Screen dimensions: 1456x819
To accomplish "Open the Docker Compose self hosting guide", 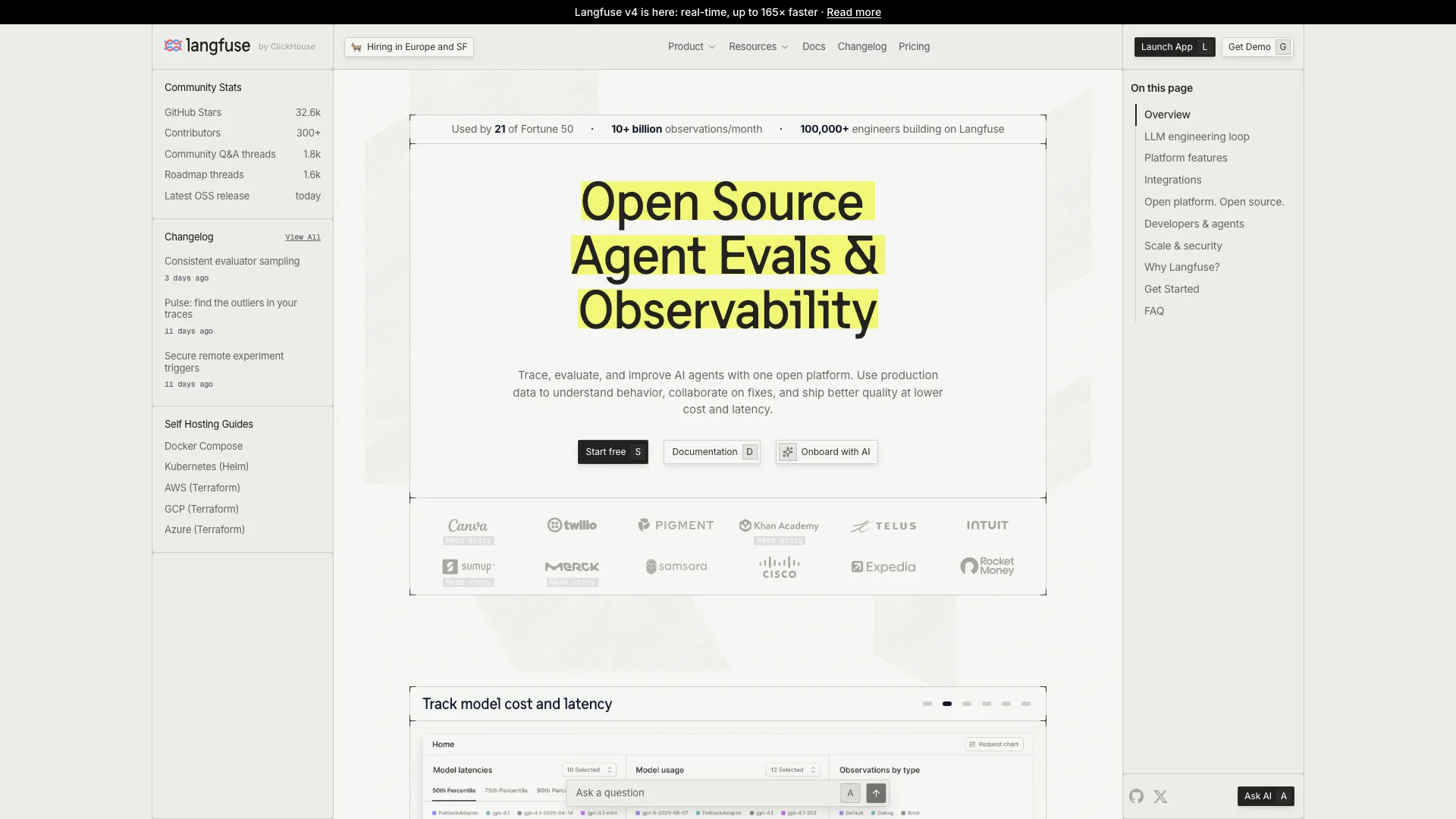I will (203, 447).
